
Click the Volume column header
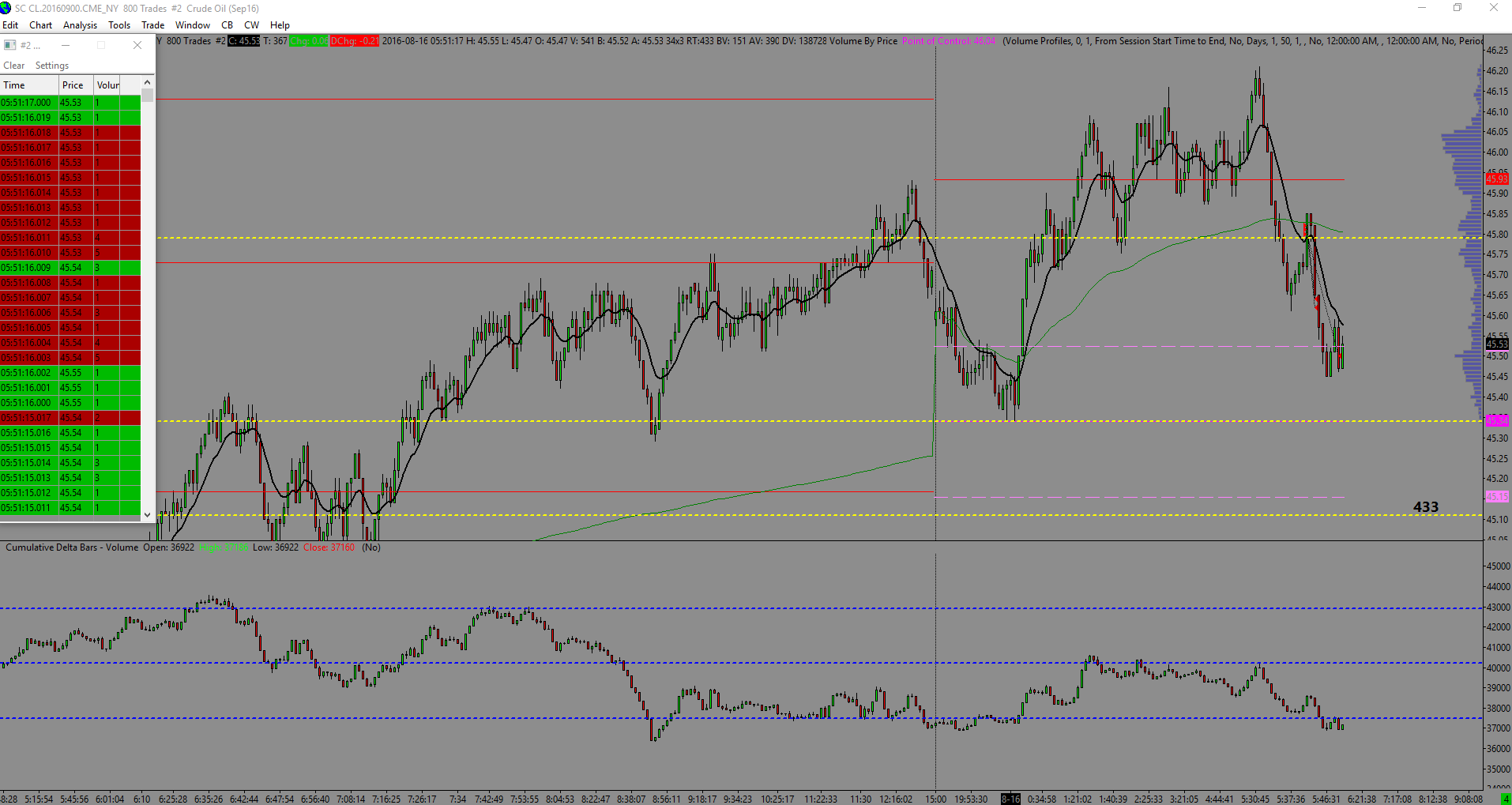pyautogui.click(x=108, y=85)
